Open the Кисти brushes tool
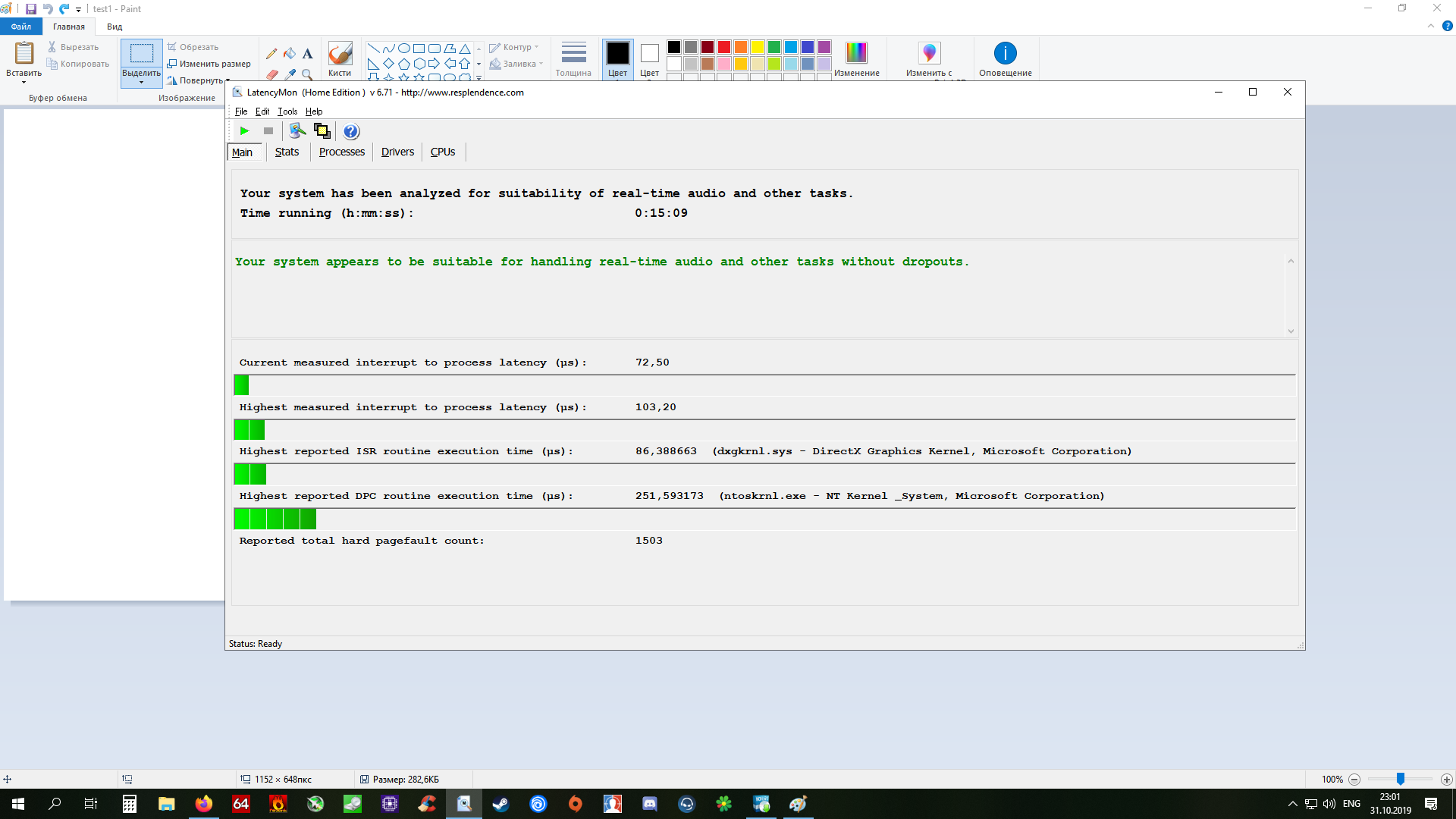This screenshot has height=819, width=1456. pyautogui.click(x=340, y=59)
